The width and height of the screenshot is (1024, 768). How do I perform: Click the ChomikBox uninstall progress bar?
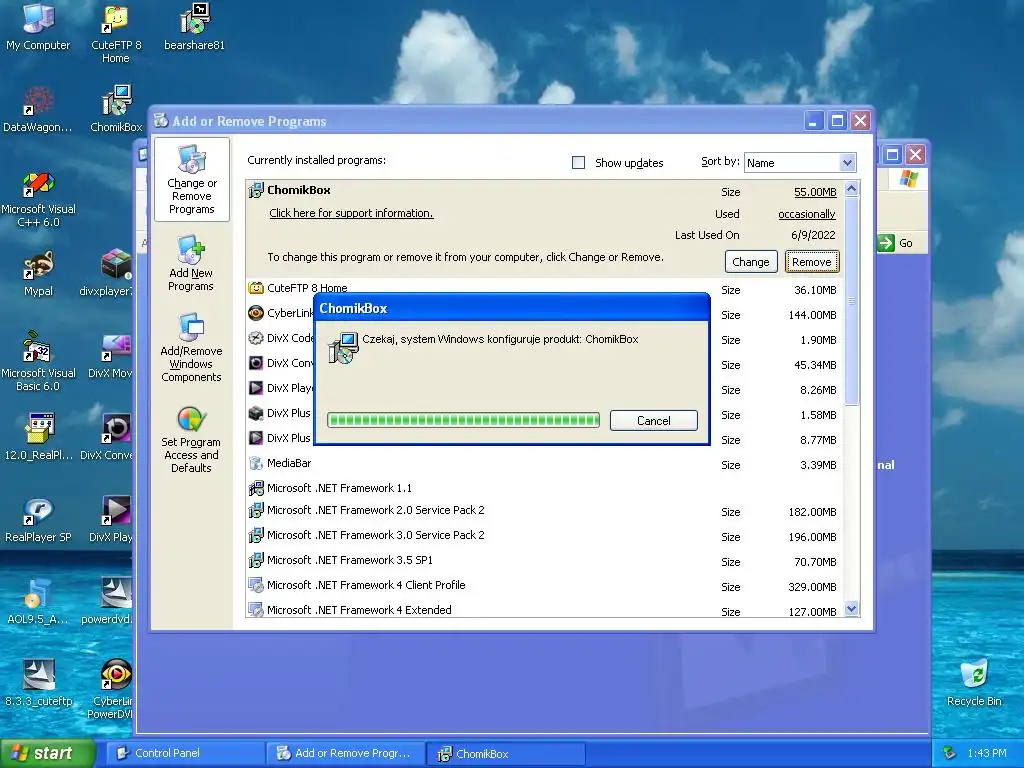coord(463,420)
